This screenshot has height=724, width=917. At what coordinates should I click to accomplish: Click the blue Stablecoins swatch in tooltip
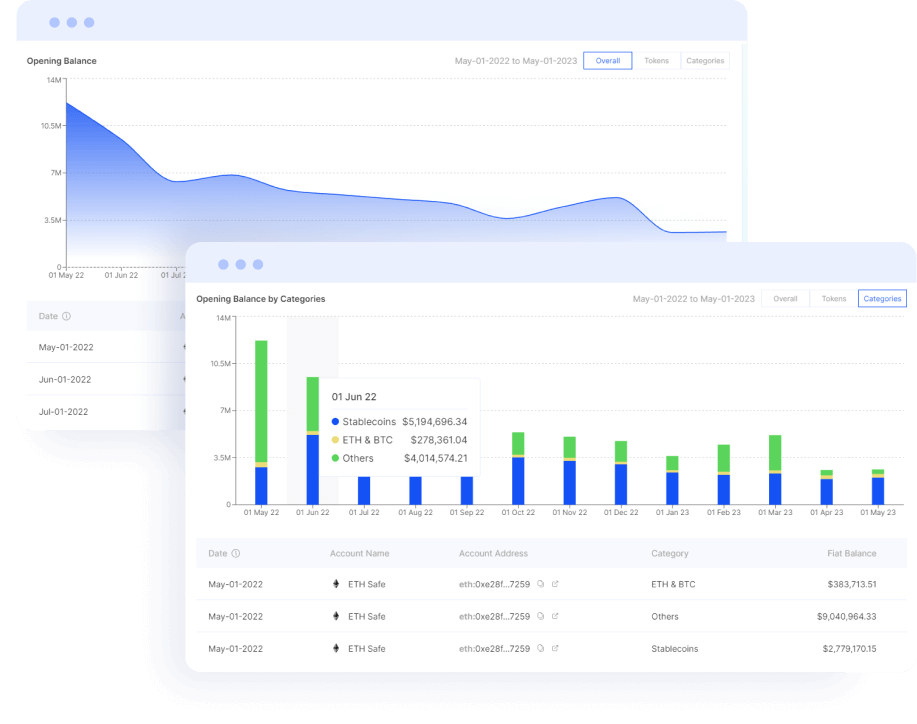(335, 422)
